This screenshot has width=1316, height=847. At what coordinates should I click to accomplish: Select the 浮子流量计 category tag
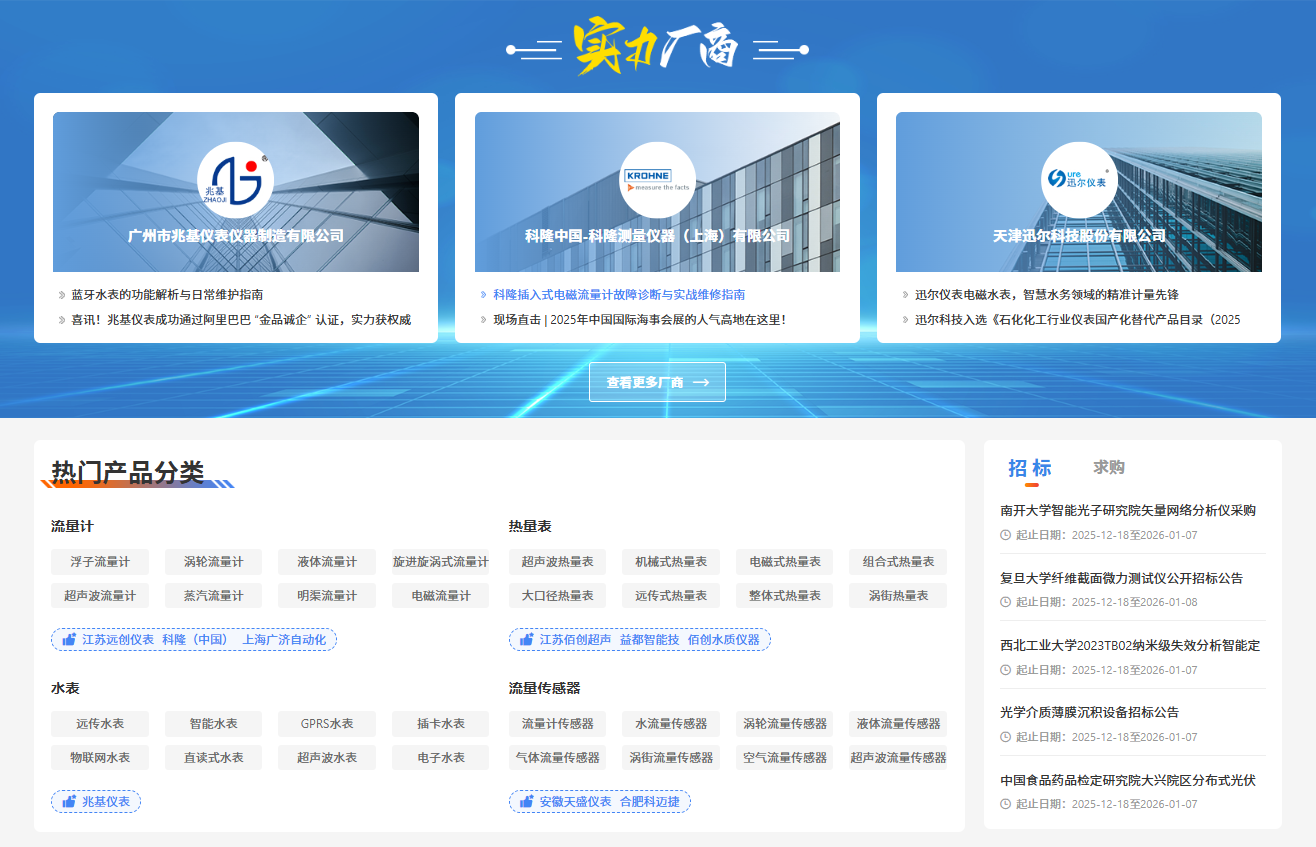[x=100, y=562]
